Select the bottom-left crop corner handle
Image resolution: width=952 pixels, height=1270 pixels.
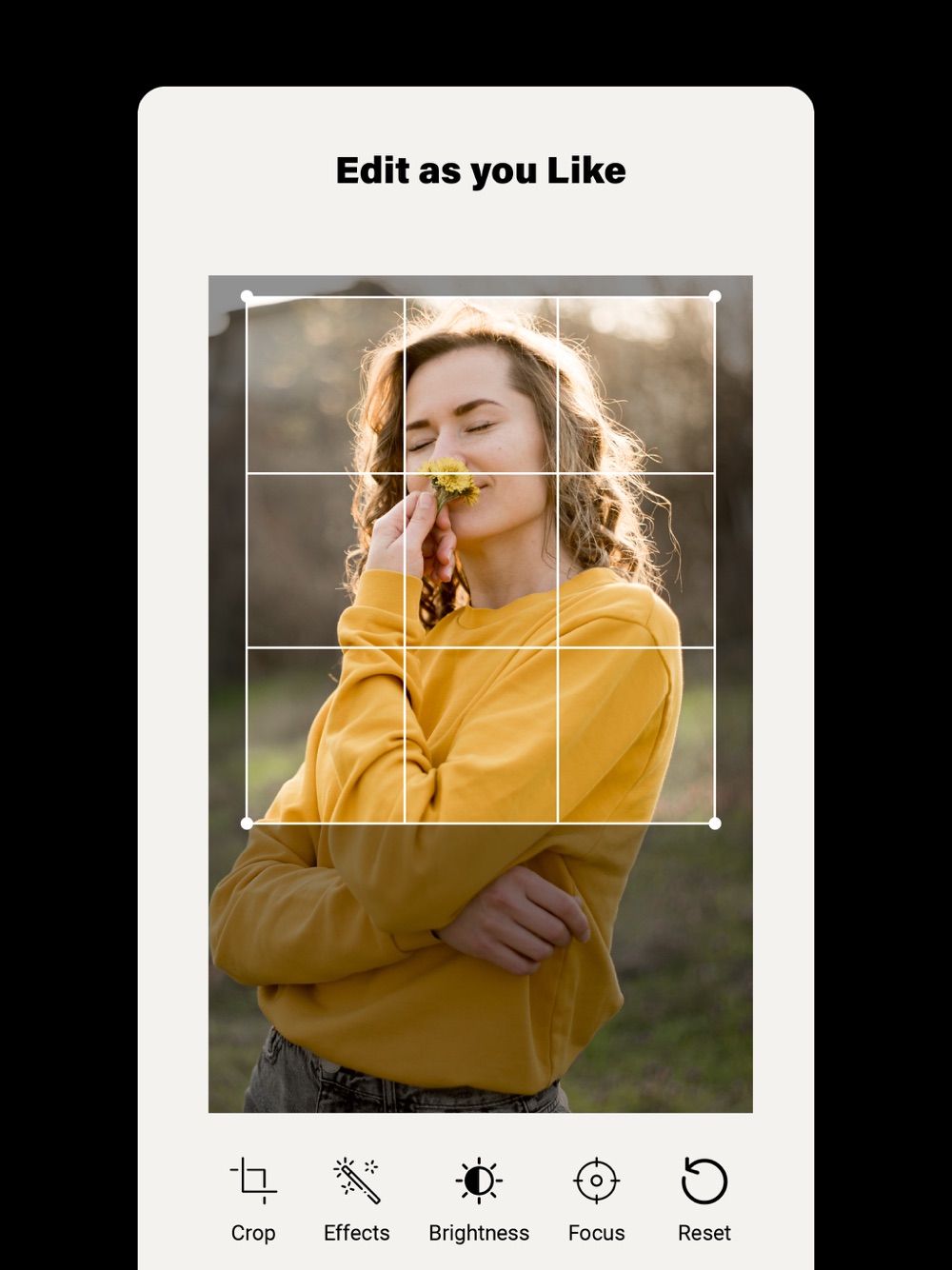tap(248, 823)
